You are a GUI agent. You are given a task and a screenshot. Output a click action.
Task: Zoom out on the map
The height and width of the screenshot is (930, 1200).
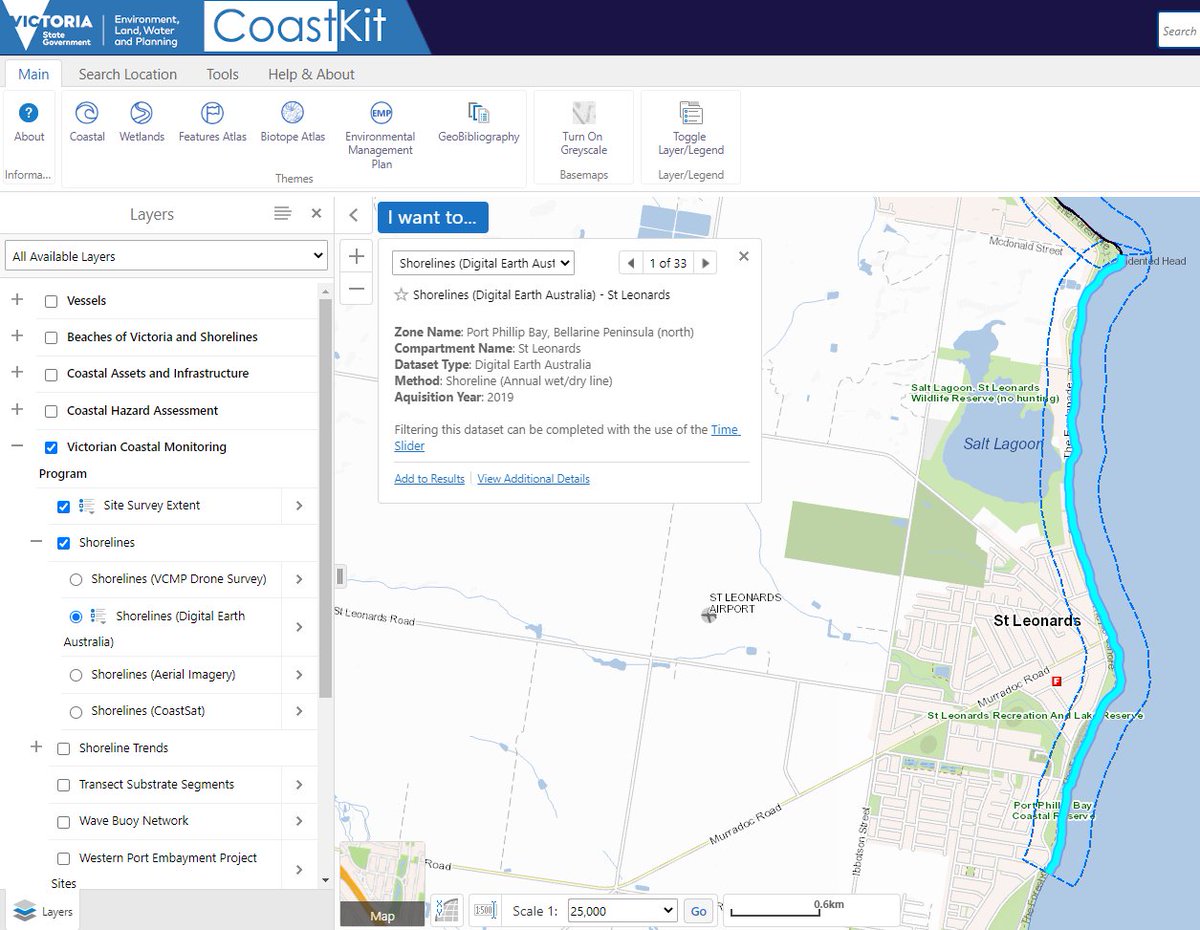(x=357, y=289)
